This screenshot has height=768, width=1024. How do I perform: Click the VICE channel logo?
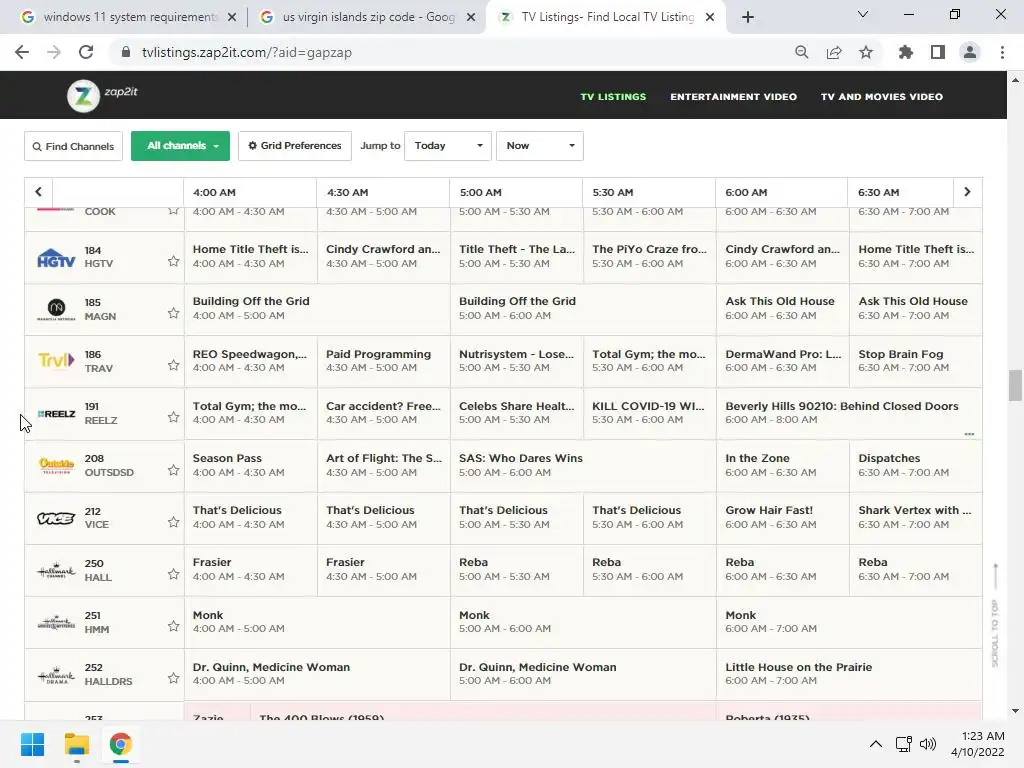(x=56, y=519)
